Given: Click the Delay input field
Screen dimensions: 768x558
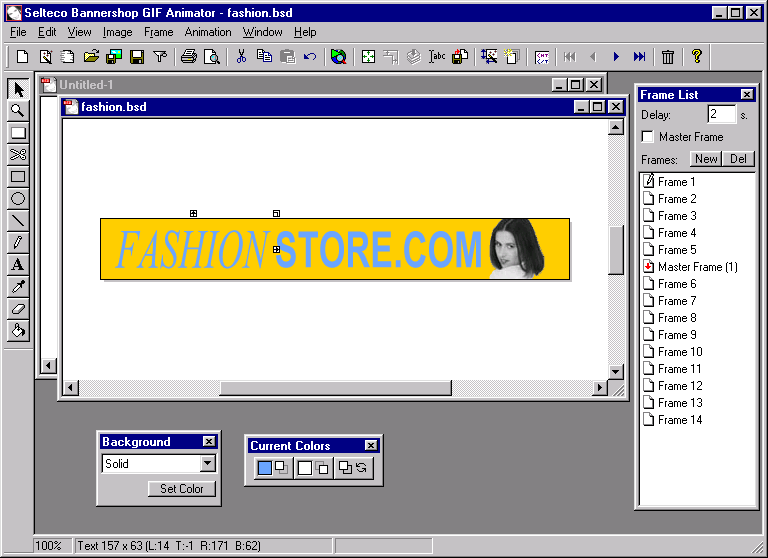Looking at the screenshot, I should [721, 115].
